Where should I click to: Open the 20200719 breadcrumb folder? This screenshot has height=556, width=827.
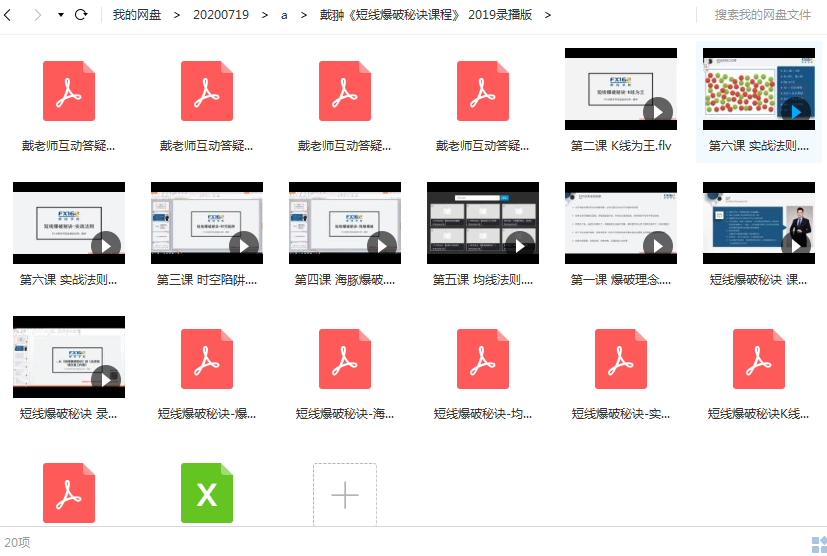(220, 15)
